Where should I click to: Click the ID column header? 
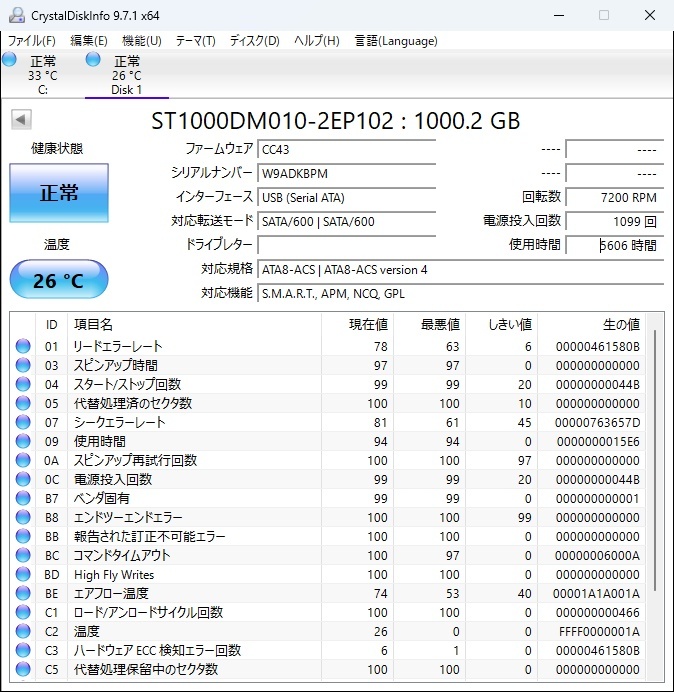[52, 325]
